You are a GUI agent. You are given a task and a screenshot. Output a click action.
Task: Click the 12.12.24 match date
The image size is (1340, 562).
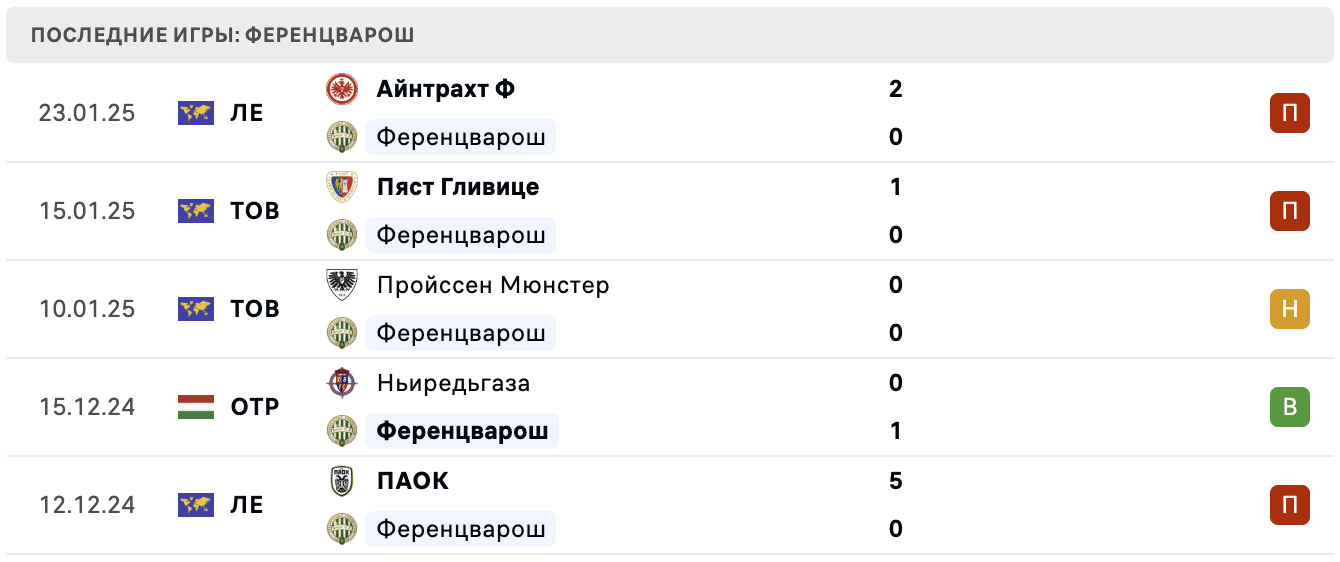[87, 505]
